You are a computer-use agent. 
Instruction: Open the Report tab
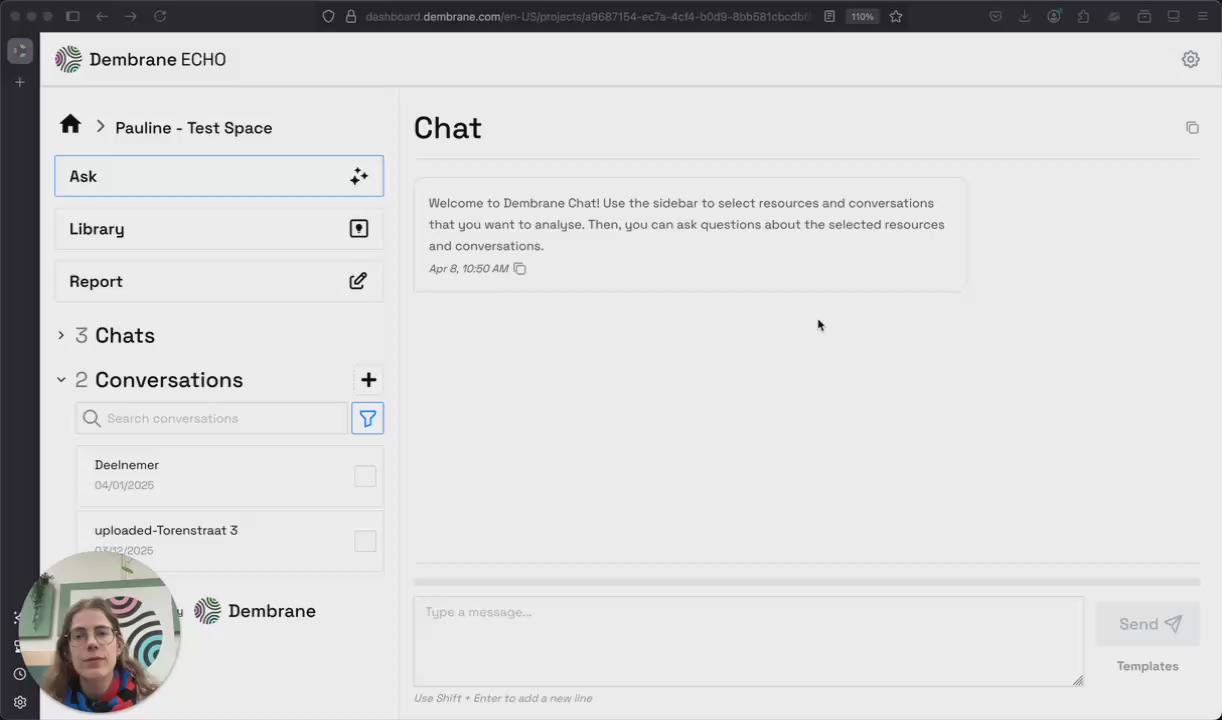click(219, 281)
